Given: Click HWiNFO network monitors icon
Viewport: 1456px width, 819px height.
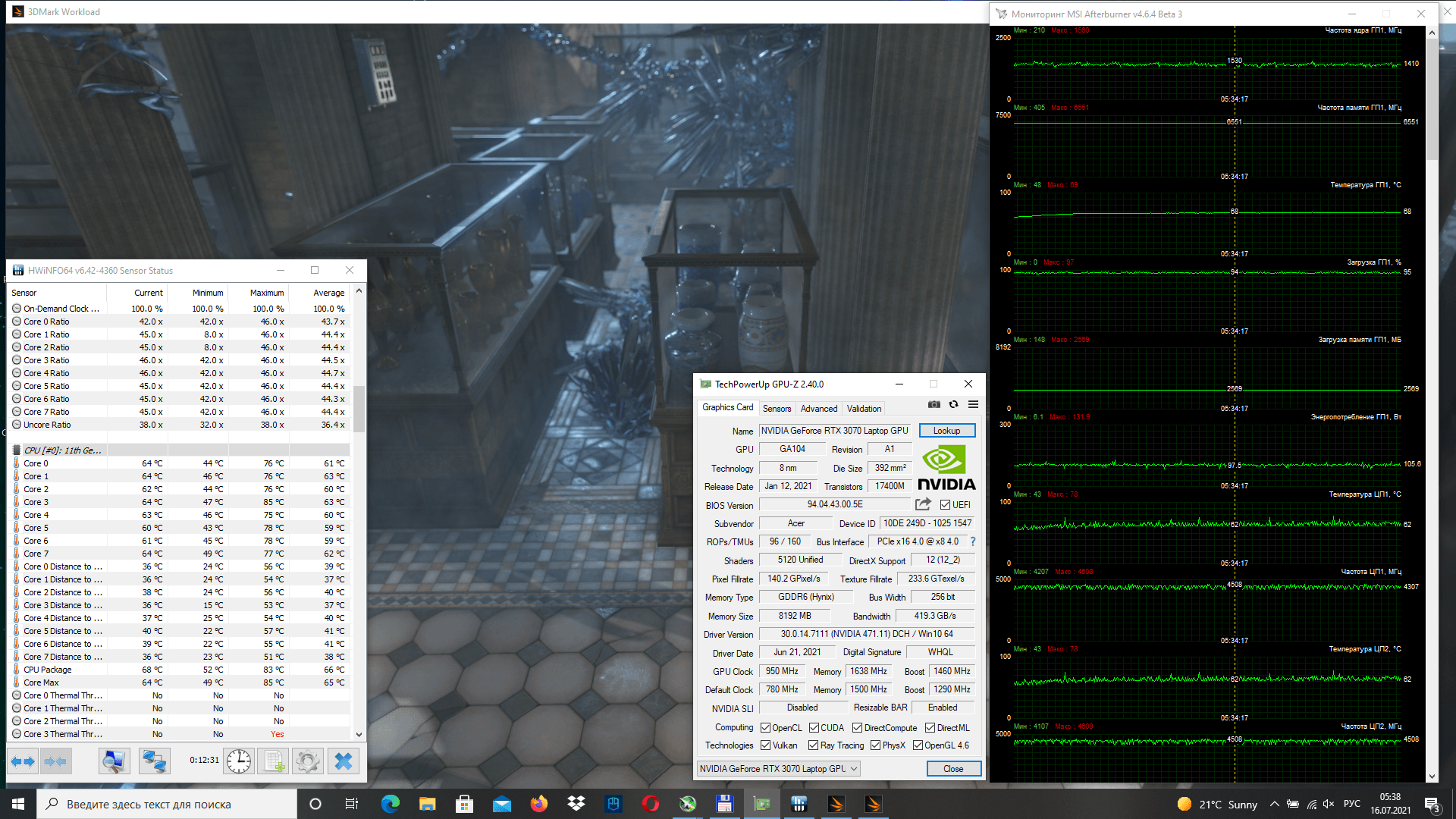Looking at the screenshot, I should point(154,761).
